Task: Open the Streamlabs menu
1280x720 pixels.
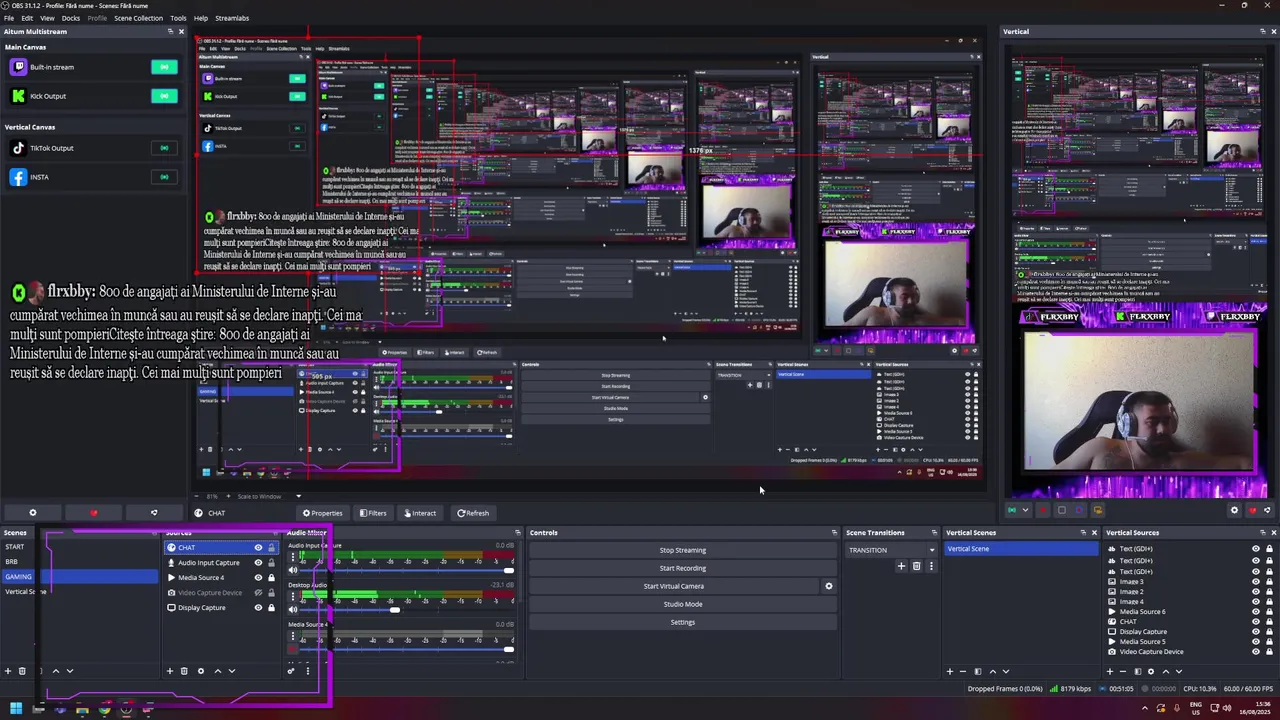Action: click(x=232, y=18)
